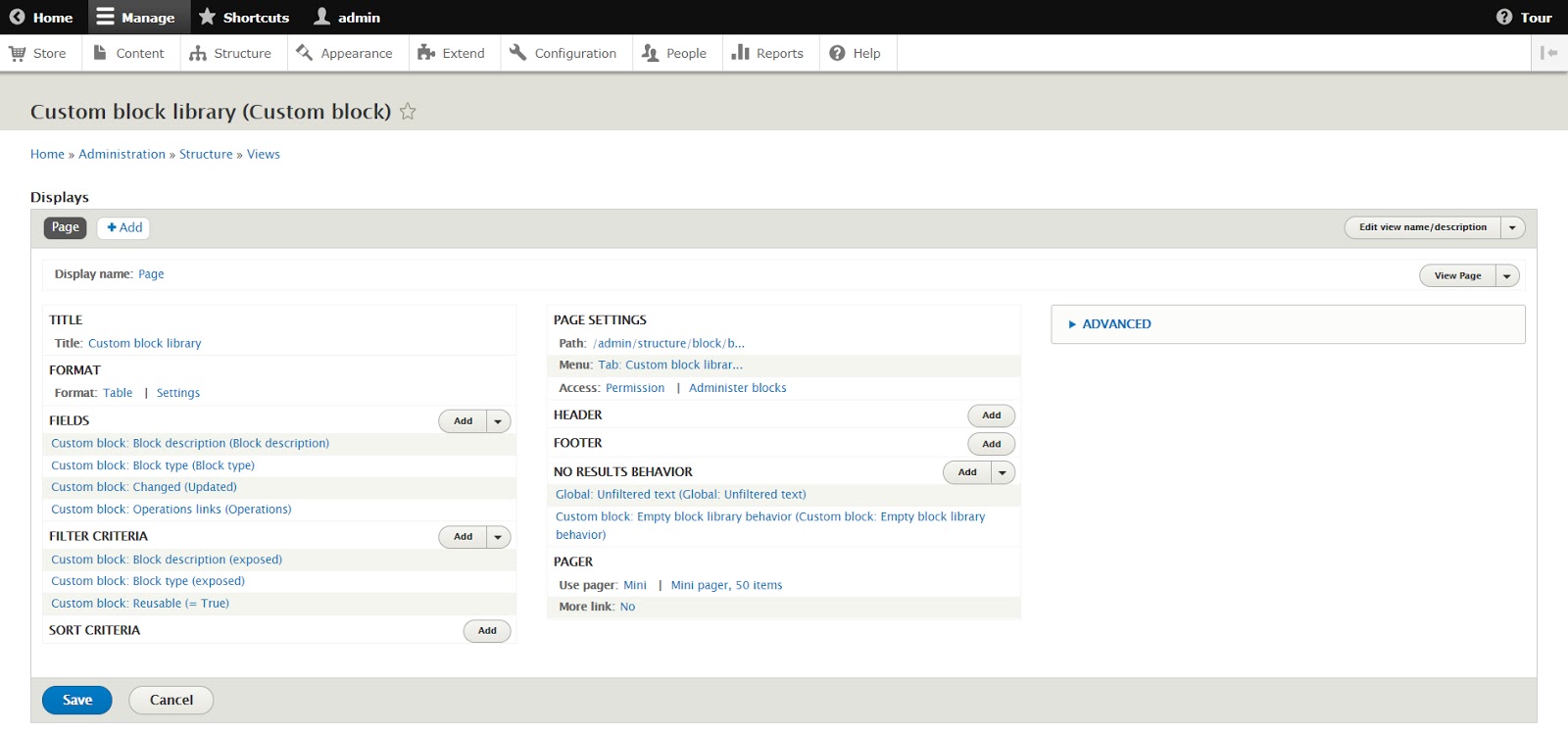The image size is (1568, 732).
Task: Open the Filter Criteria Add dropdown arrow
Action: pos(498,537)
